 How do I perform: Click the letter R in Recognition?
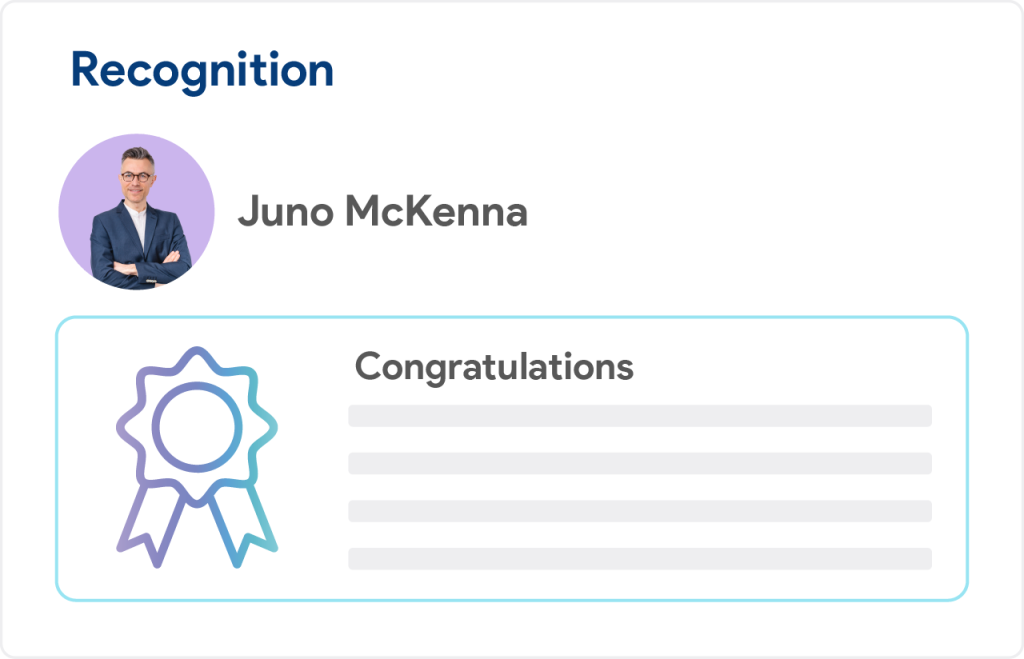tap(86, 69)
